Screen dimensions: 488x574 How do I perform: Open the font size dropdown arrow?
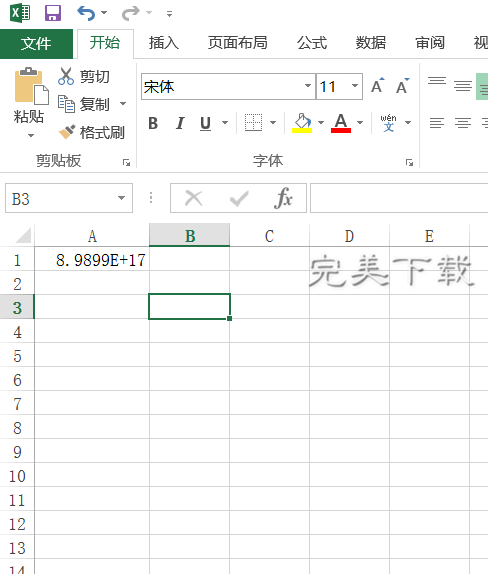coord(355,86)
